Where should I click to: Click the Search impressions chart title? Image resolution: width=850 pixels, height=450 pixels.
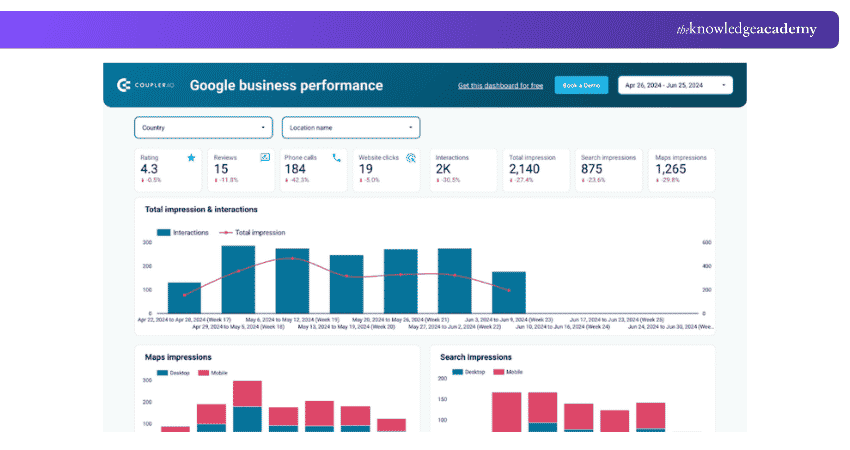click(x=476, y=357)
